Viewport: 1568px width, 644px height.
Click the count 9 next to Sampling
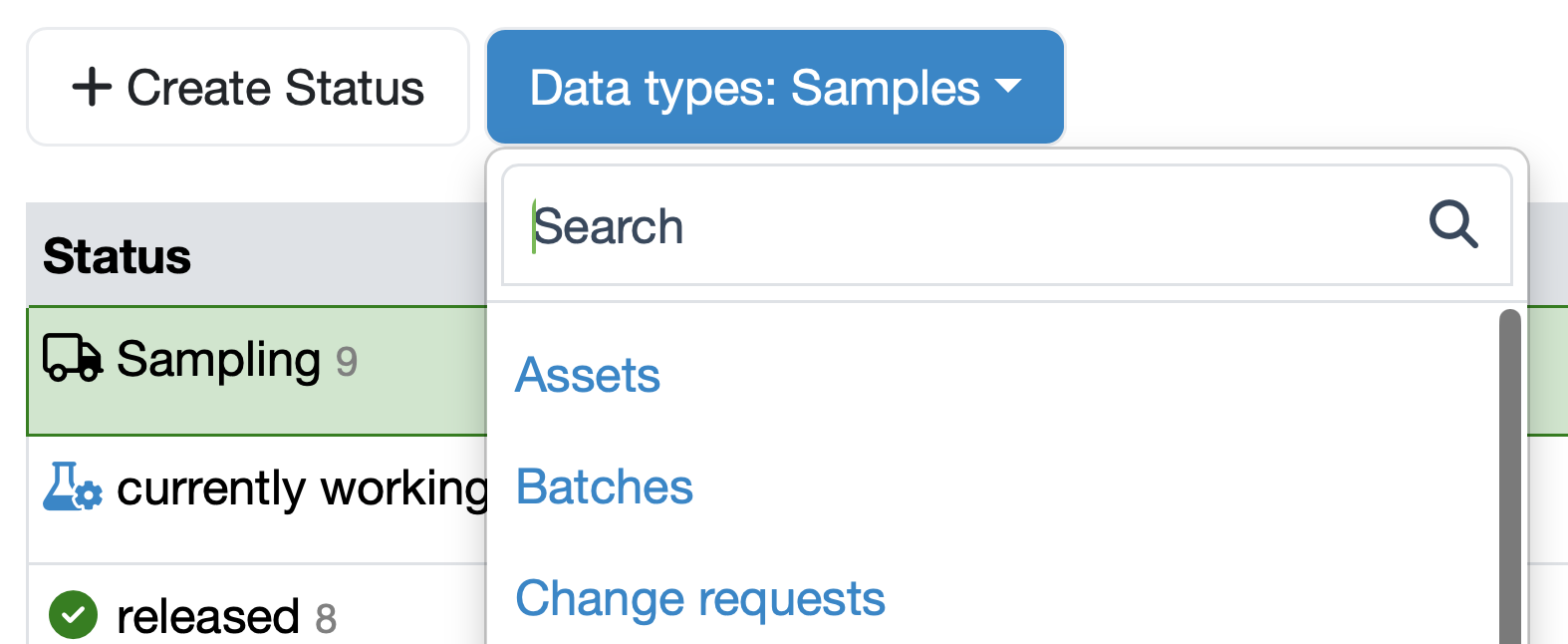(x=346, y=362)
